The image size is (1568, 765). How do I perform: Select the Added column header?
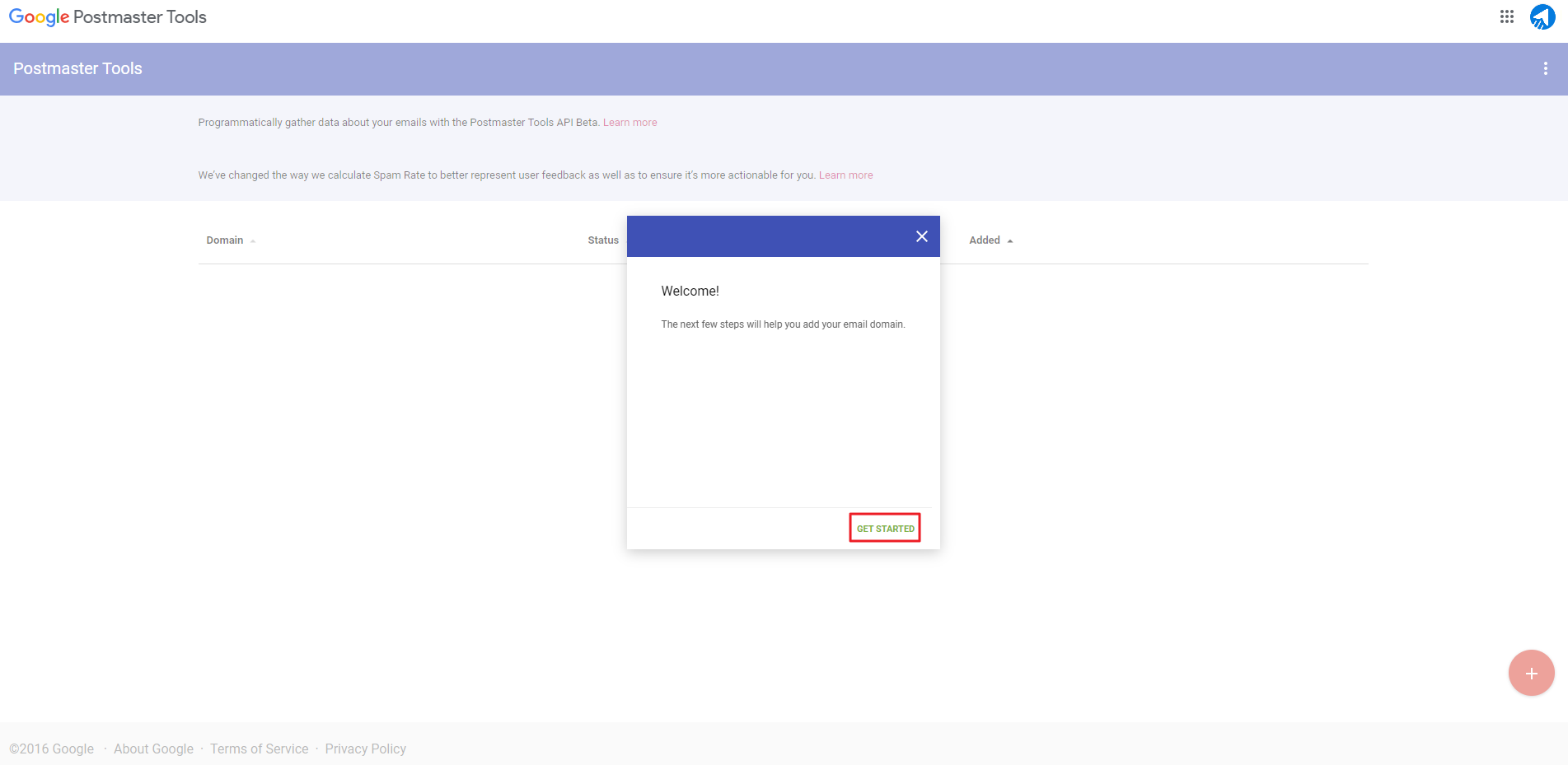coord(984,240)
